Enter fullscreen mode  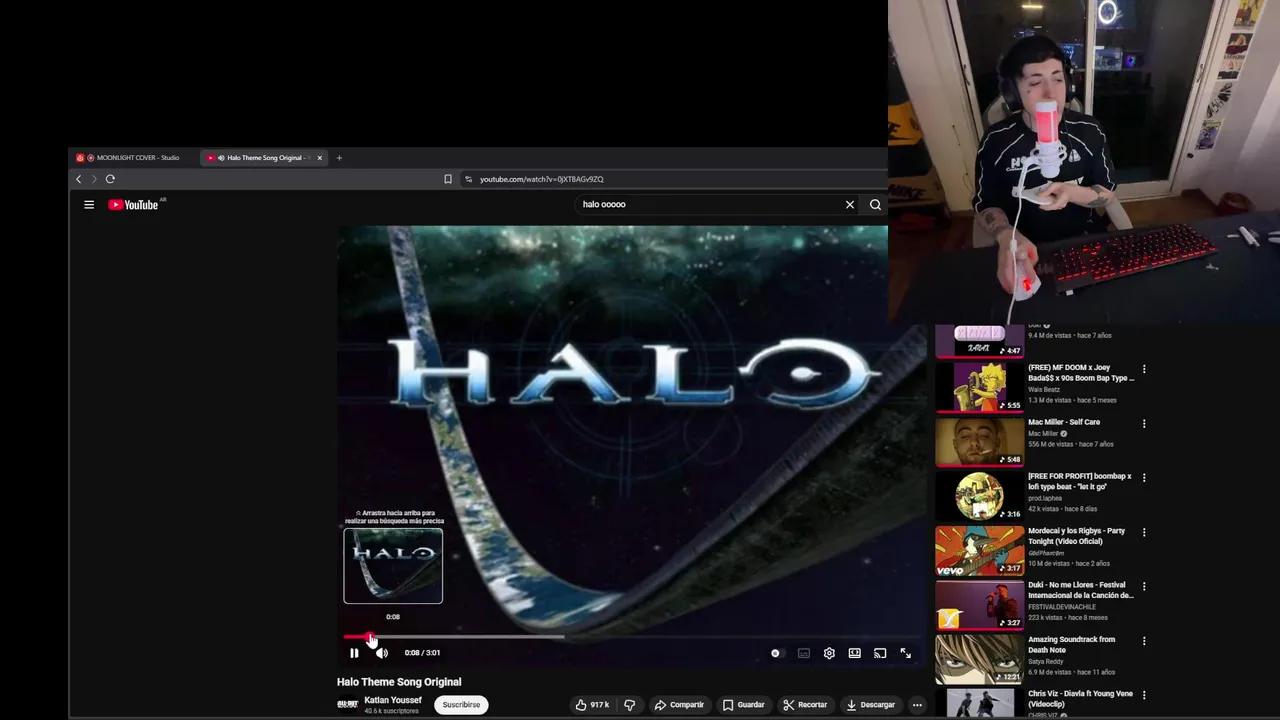[905, 653]
